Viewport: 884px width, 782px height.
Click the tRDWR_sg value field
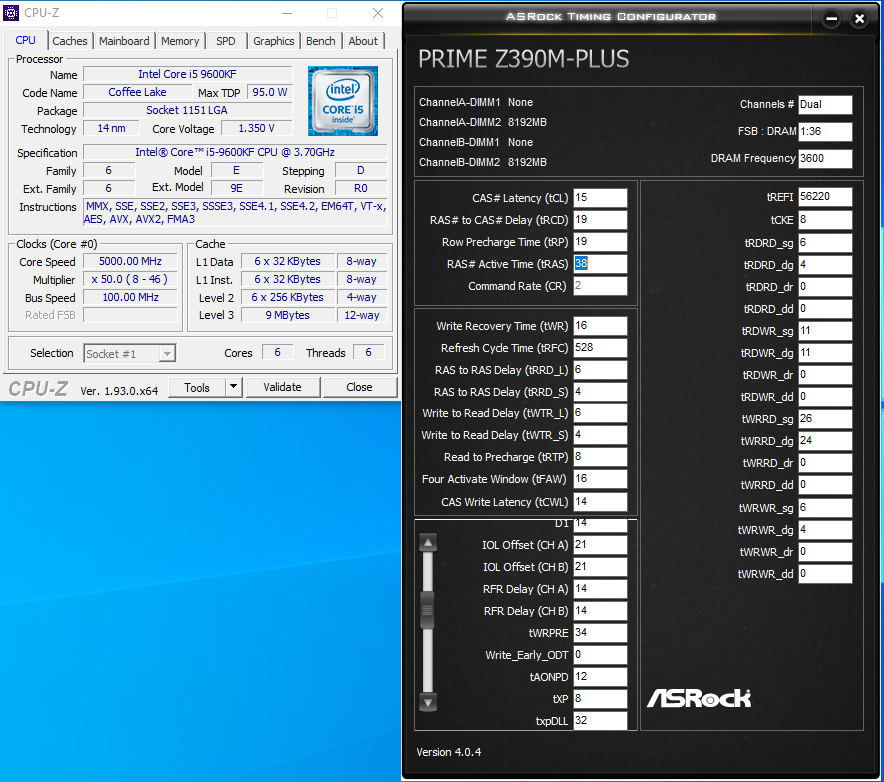(825, 331)
